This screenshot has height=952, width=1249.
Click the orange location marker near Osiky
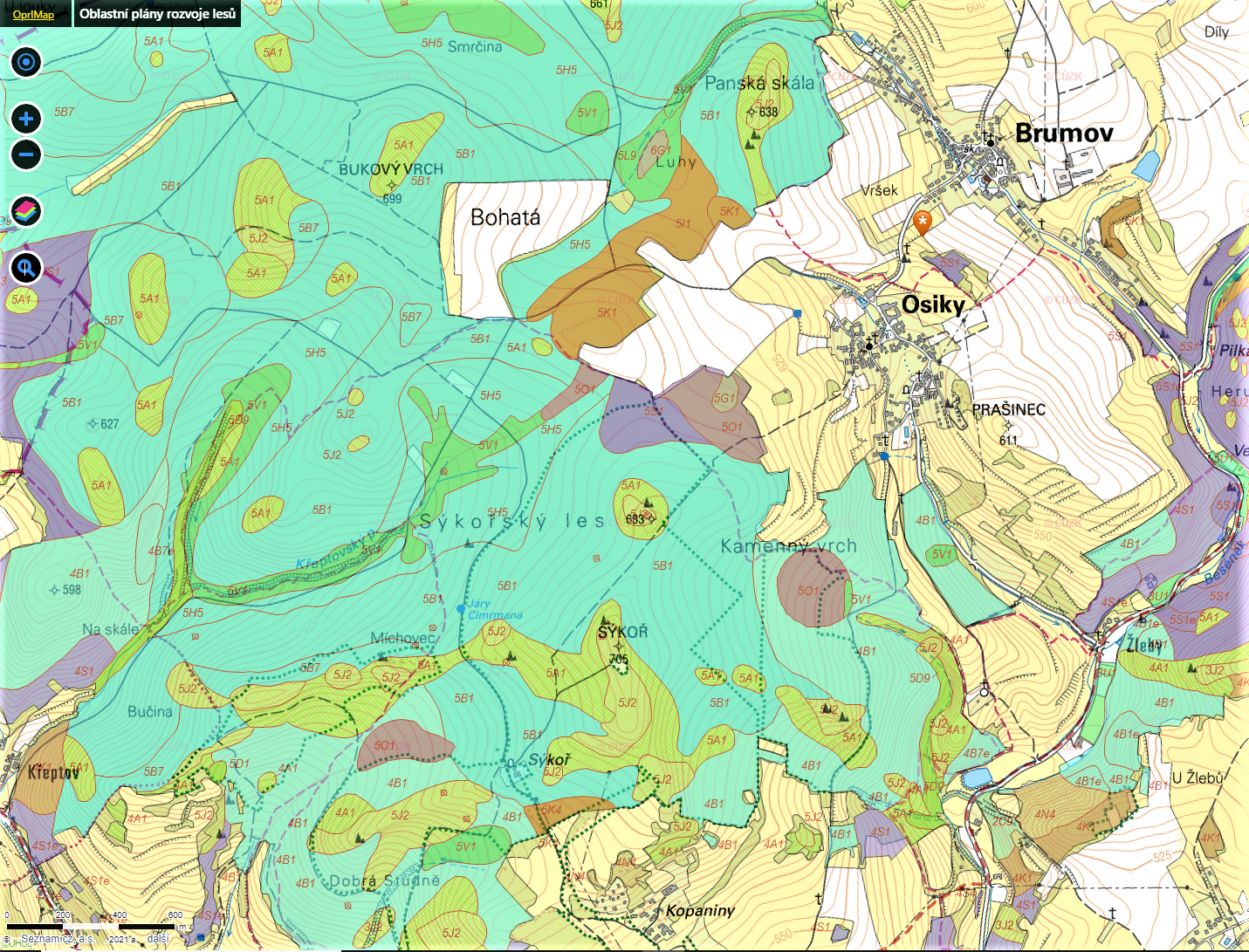tap(922, 223)
